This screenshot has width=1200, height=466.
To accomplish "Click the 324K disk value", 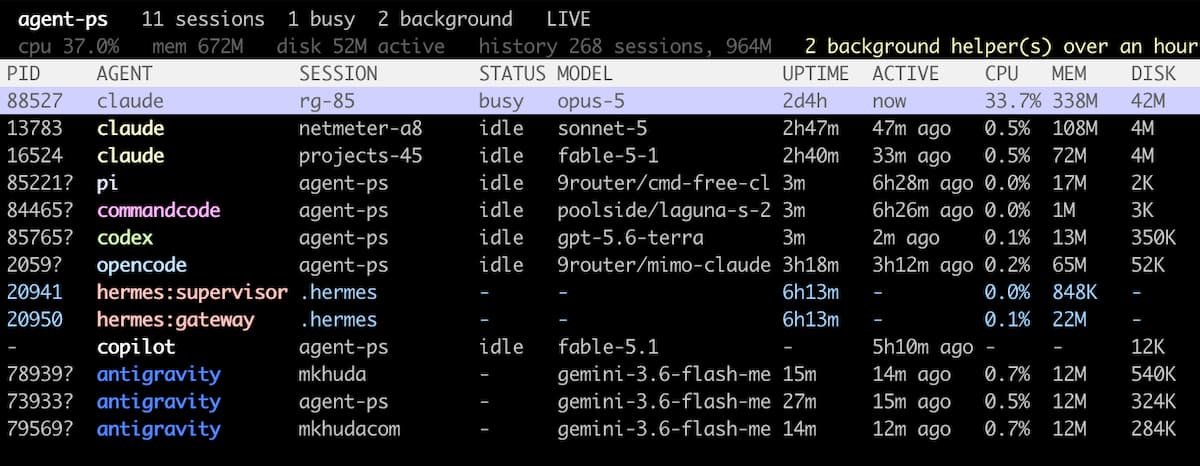I will [x=1153, y=401].
